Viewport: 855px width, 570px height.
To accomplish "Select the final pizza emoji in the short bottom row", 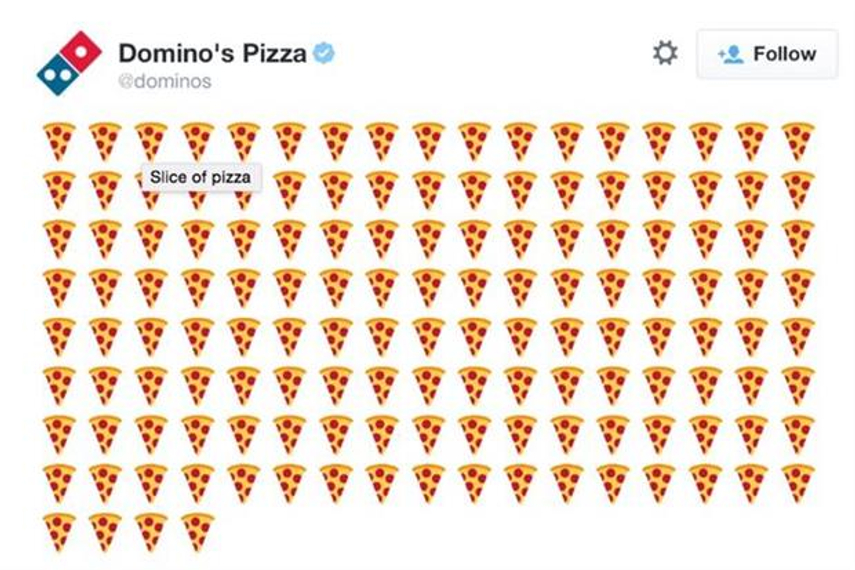I will tap(197, 531).
